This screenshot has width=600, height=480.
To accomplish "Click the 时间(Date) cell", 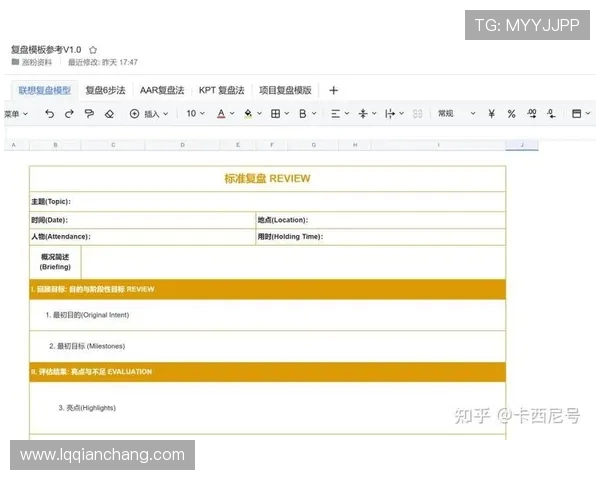I will pyautogui.click(x=142, y=220).
